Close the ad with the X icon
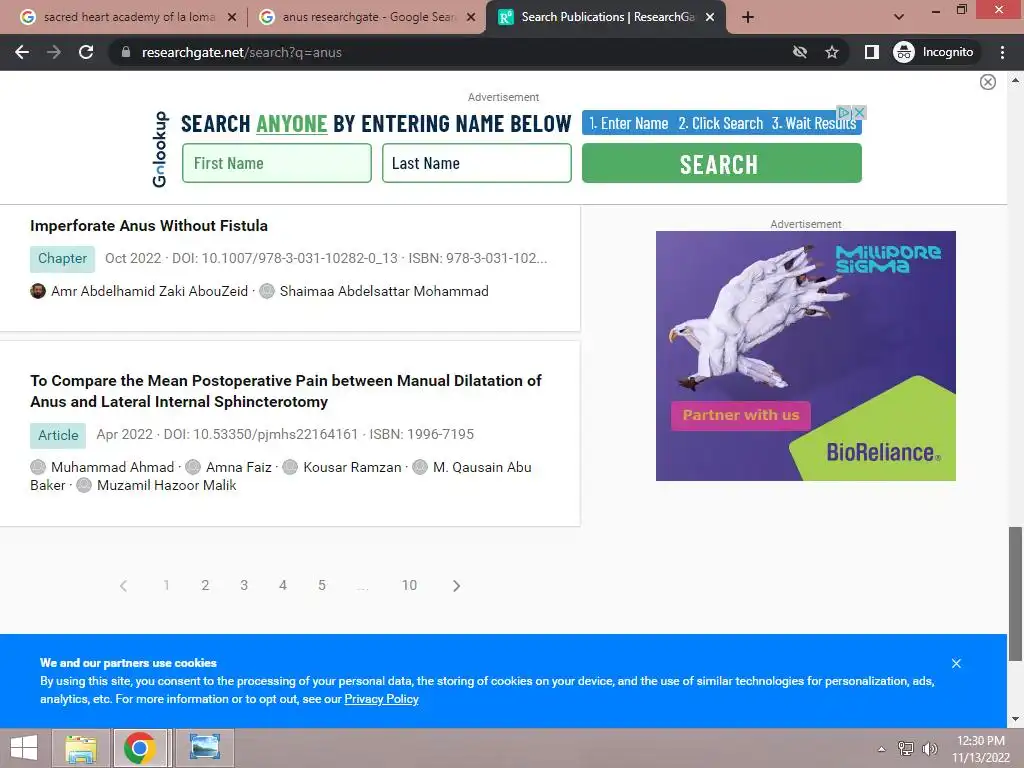The height and width of the screenshot is (768, 1024). 859,112
